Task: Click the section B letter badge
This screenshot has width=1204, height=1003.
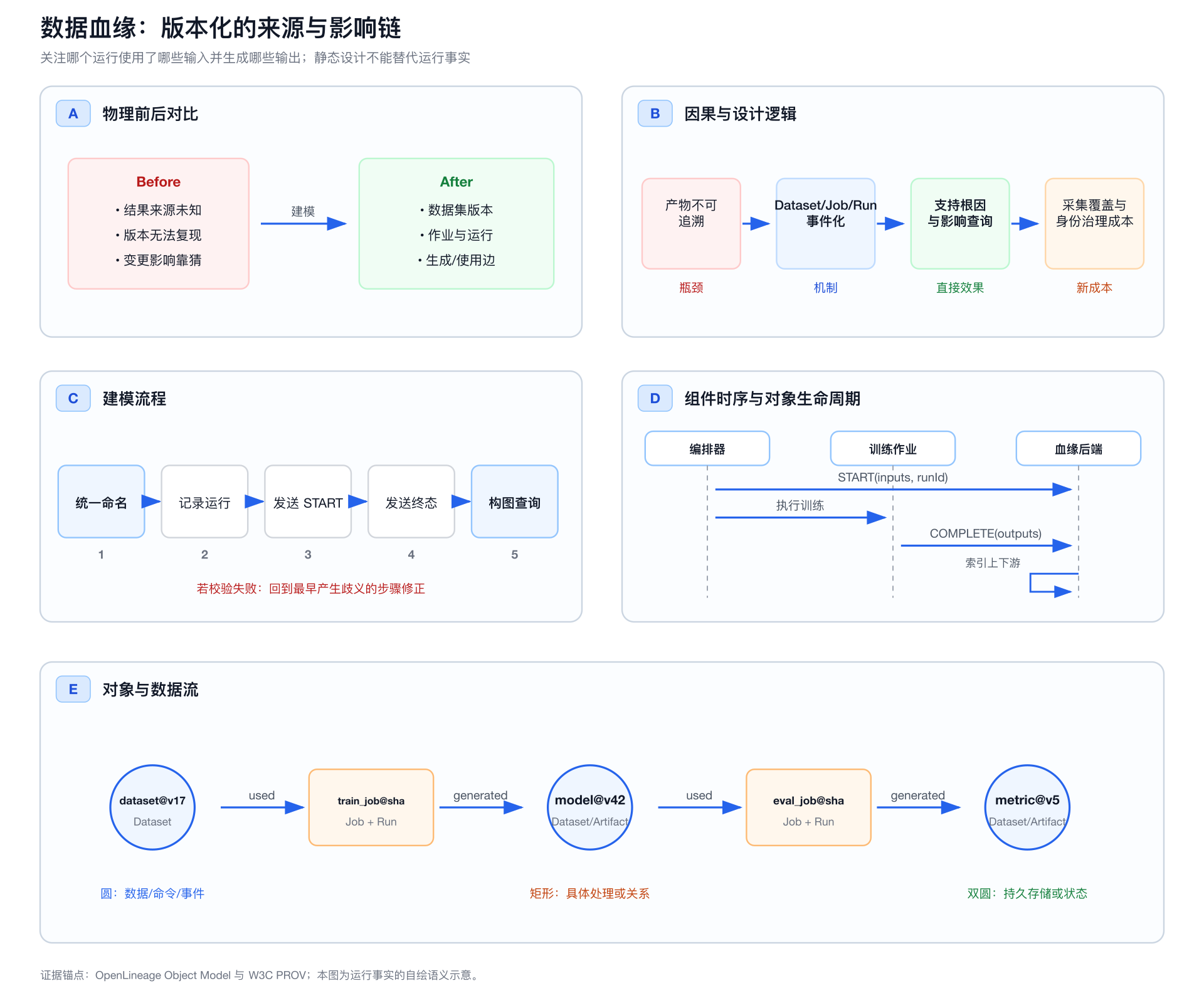Action: (655, 113)
